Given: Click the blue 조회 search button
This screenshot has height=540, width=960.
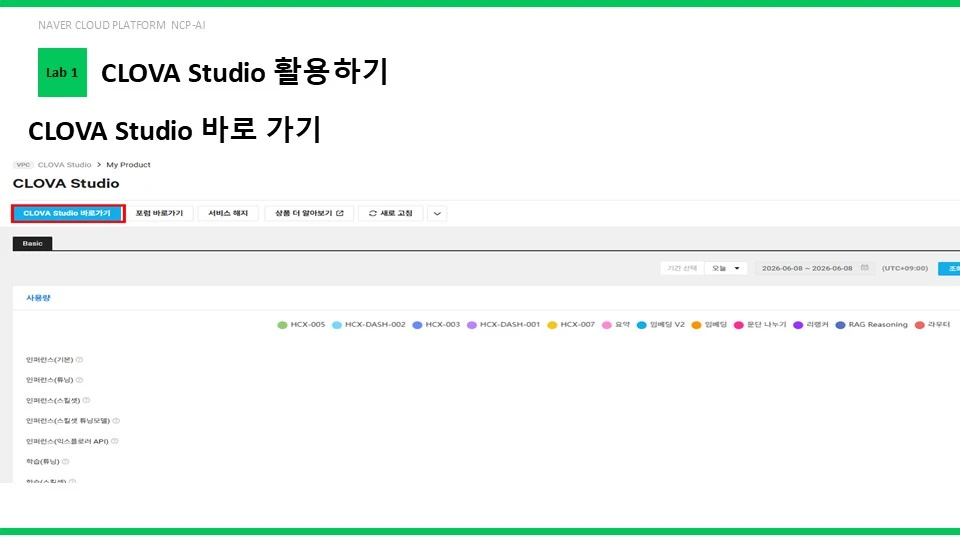Looking at the screenshot, I should pyautogui.click(x=950, y=268).
